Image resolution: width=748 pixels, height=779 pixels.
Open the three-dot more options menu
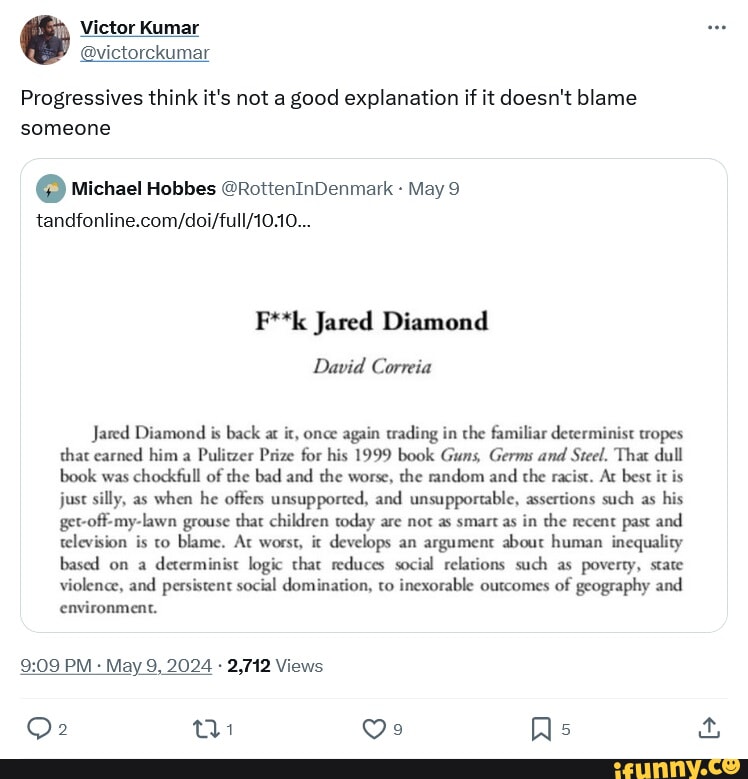pos(716,27)
